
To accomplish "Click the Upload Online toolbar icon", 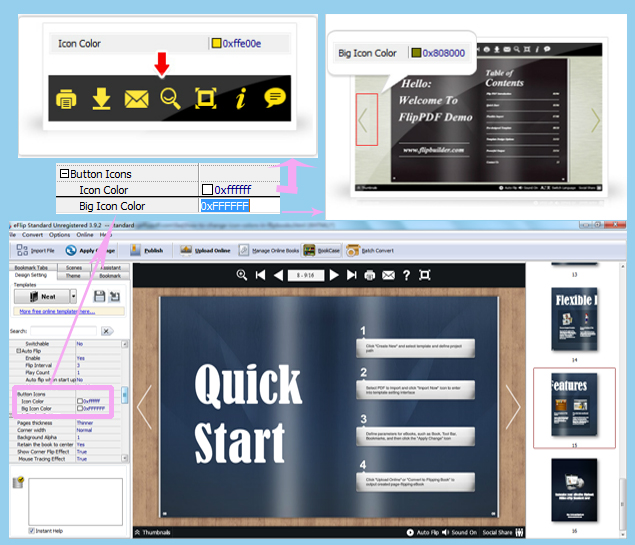I will click(186, 250).
